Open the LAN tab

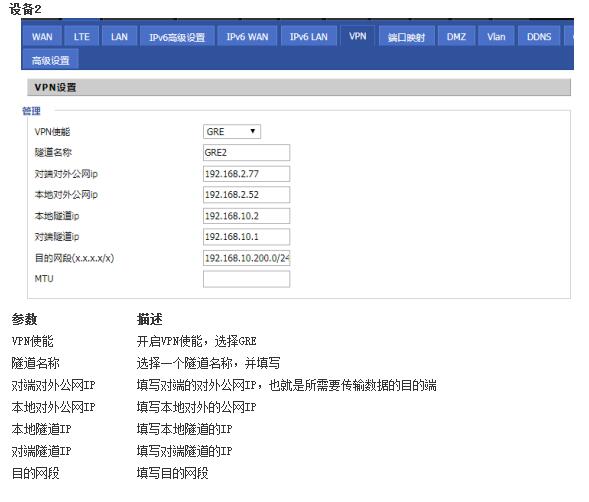click(119, 36)
